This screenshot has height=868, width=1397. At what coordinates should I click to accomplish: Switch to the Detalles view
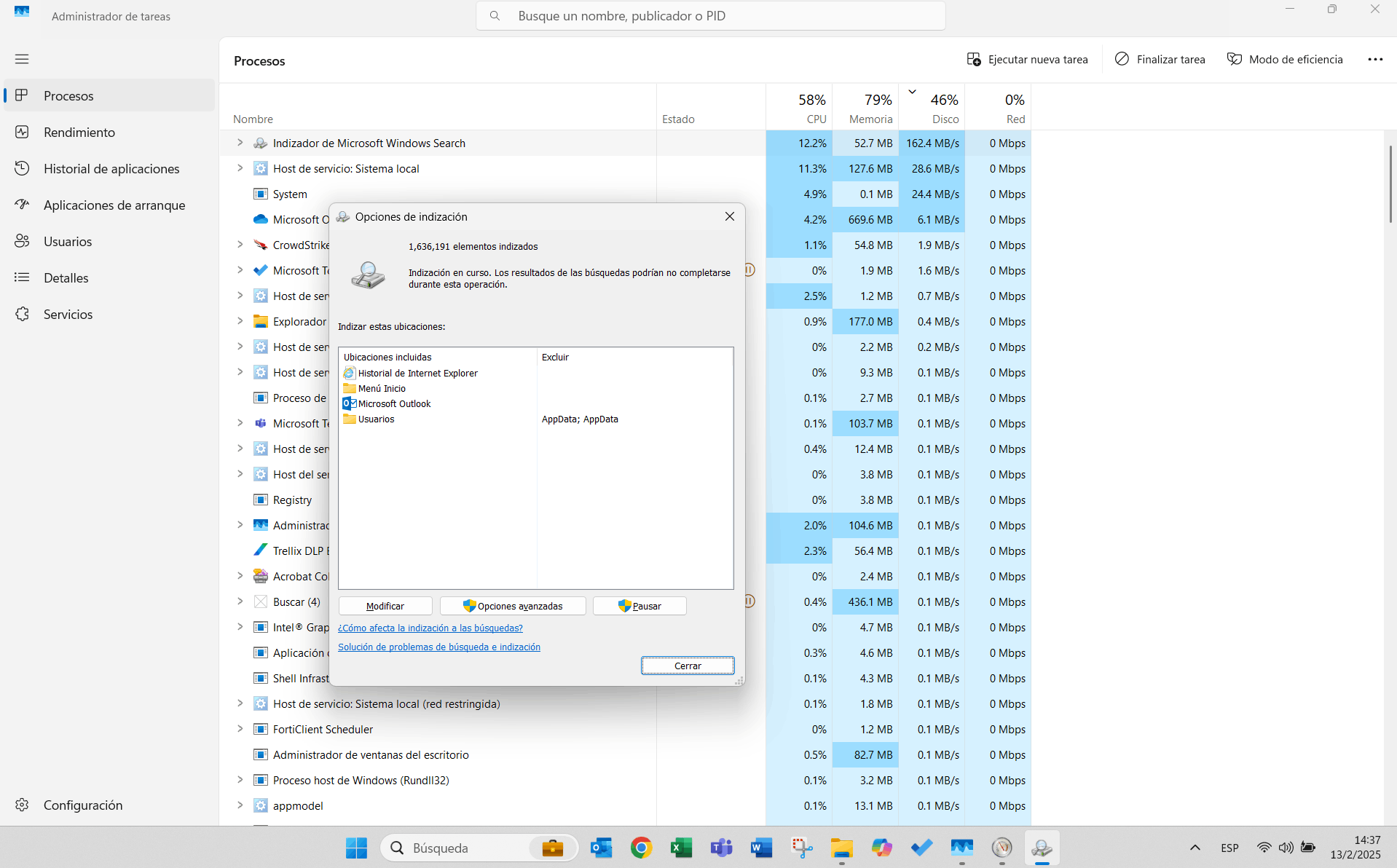(x=67, y=277)
